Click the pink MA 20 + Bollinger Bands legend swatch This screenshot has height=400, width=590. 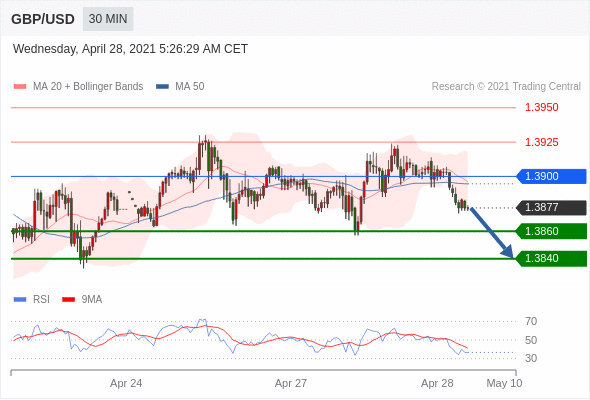(20, 87)
